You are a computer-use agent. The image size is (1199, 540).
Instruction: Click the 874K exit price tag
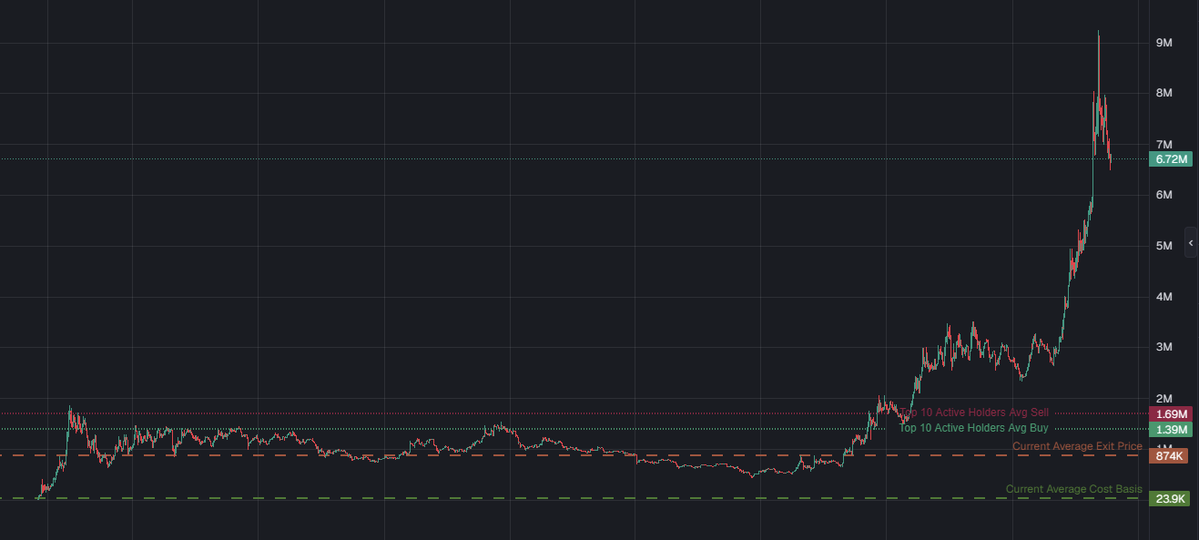(x=1168, y=456)
